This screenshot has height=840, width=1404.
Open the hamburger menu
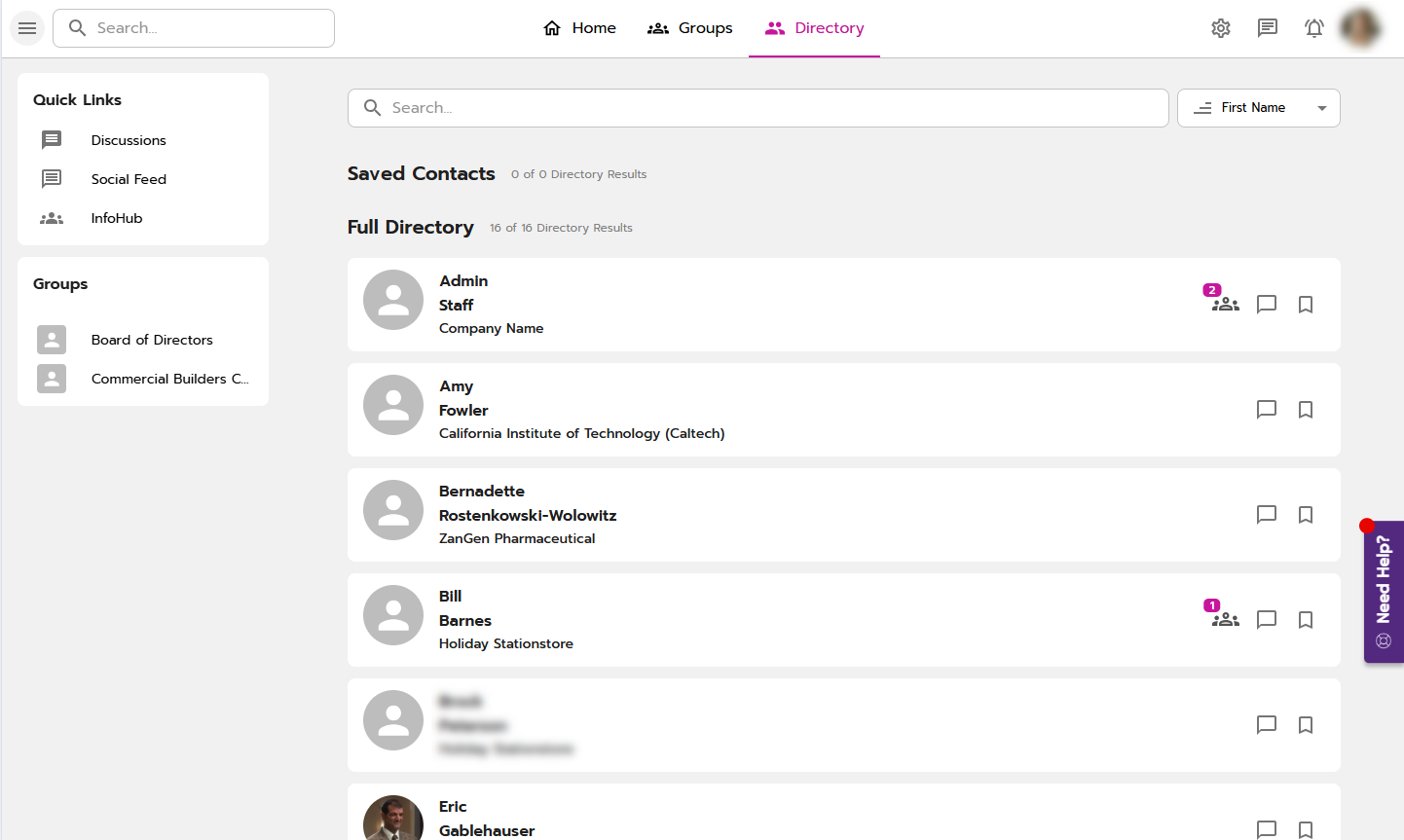point(27,28)
